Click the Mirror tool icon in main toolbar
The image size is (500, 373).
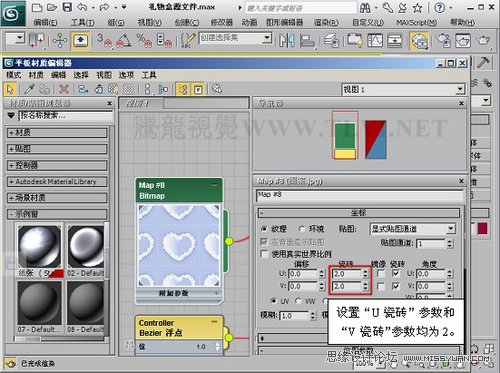[287, 41]
